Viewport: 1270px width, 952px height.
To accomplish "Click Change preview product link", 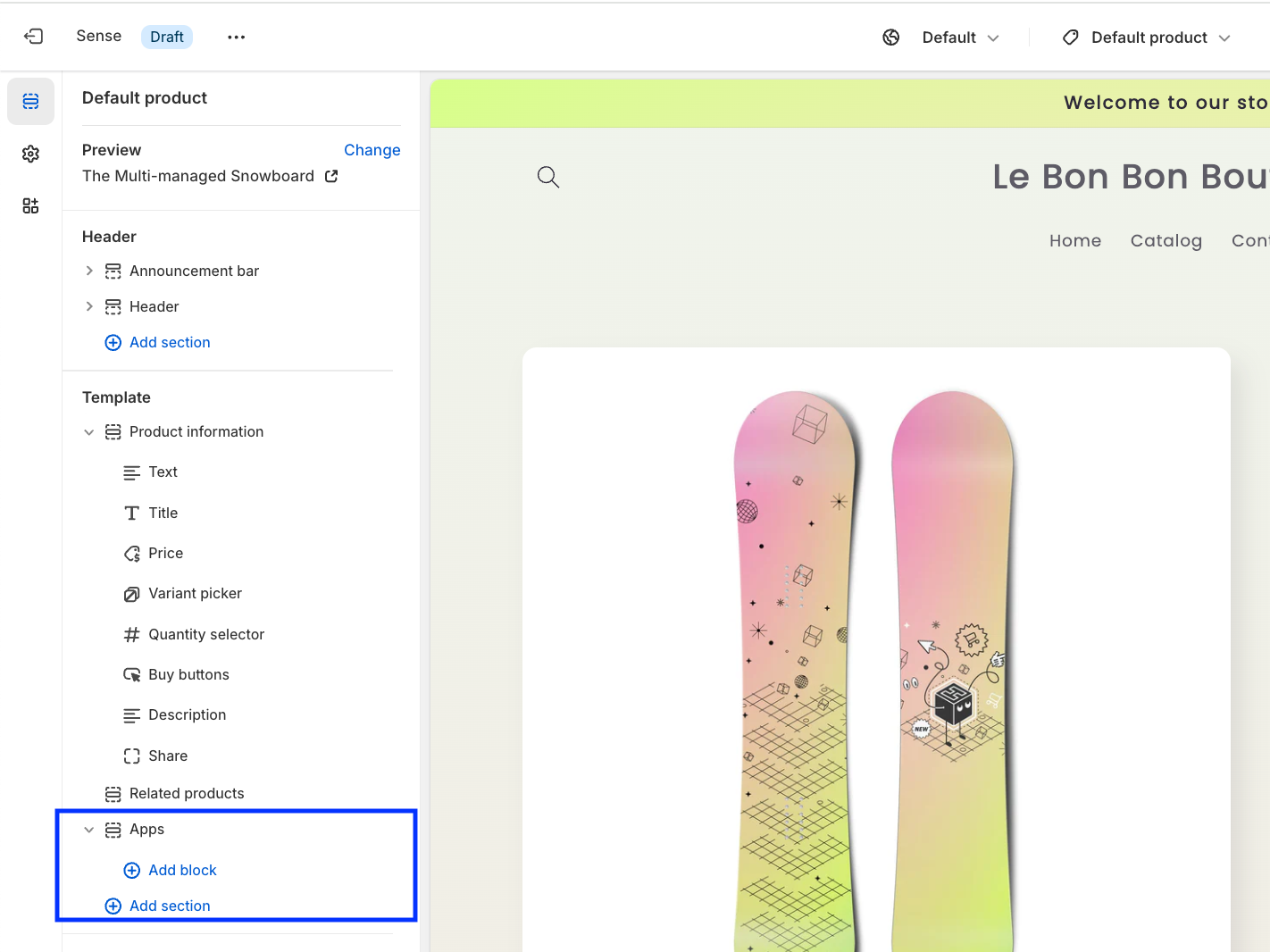I will [x=372, y=150].
